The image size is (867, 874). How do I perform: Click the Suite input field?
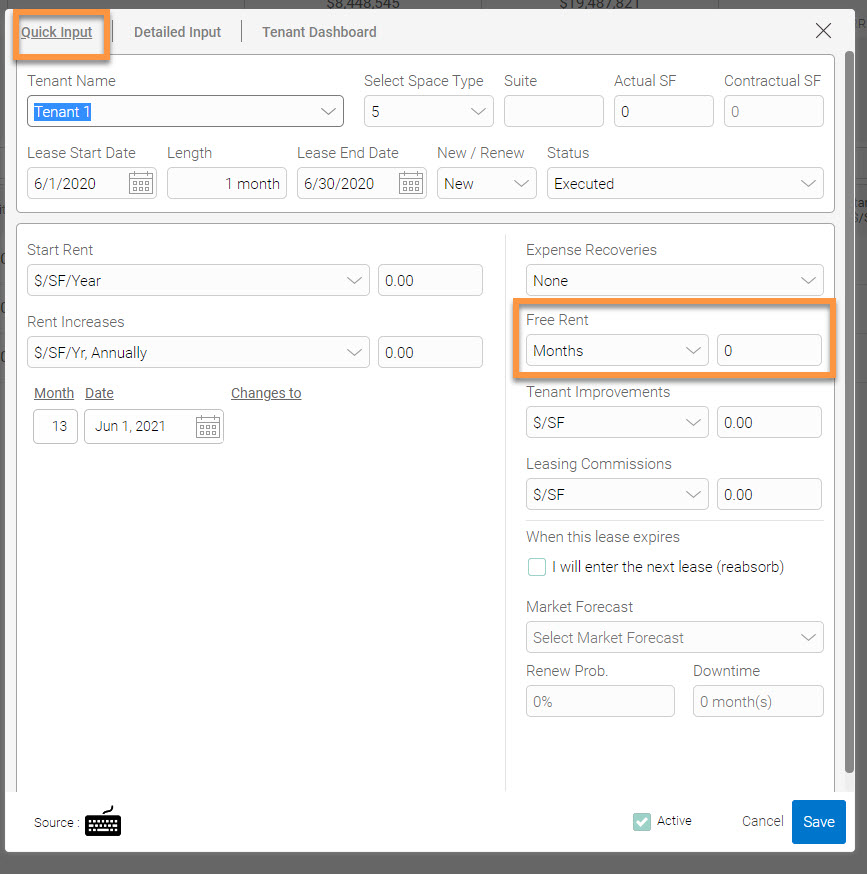pyautogui.click(x=553, y=112)
